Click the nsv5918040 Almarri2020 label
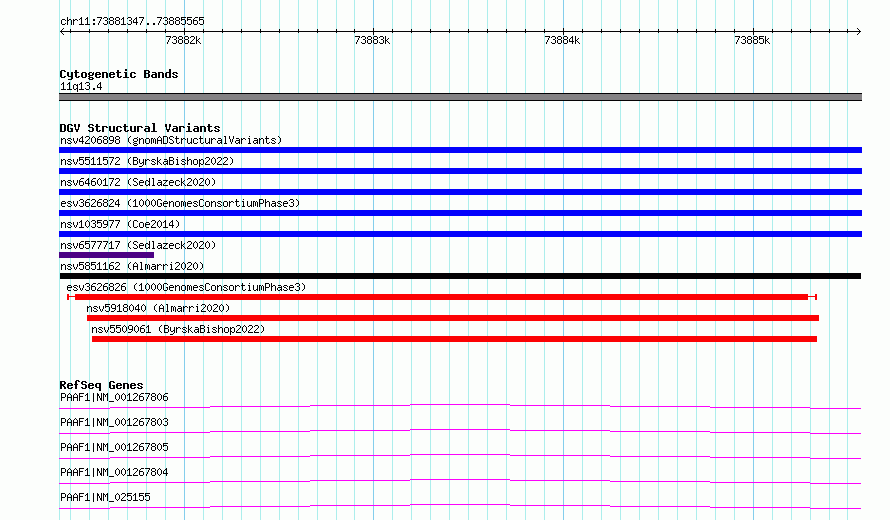Image resolution: width=890 pixels, height=520 pixels. [x=158, y=308]
